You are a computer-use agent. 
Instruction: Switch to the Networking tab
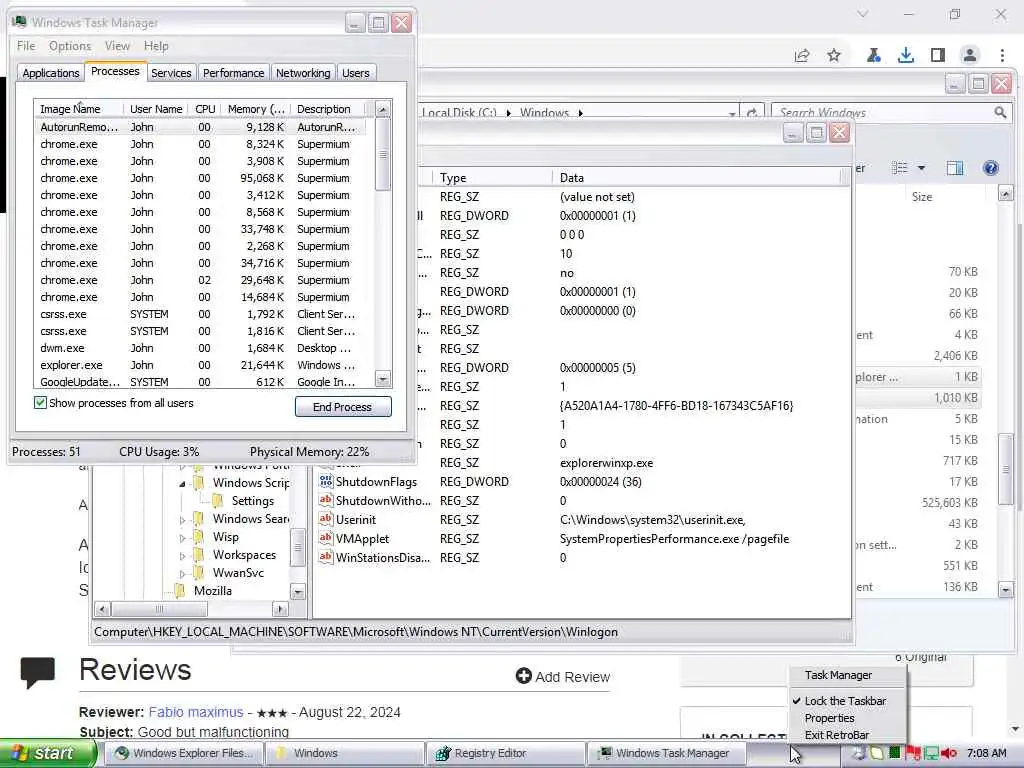[x=303, y=72]
